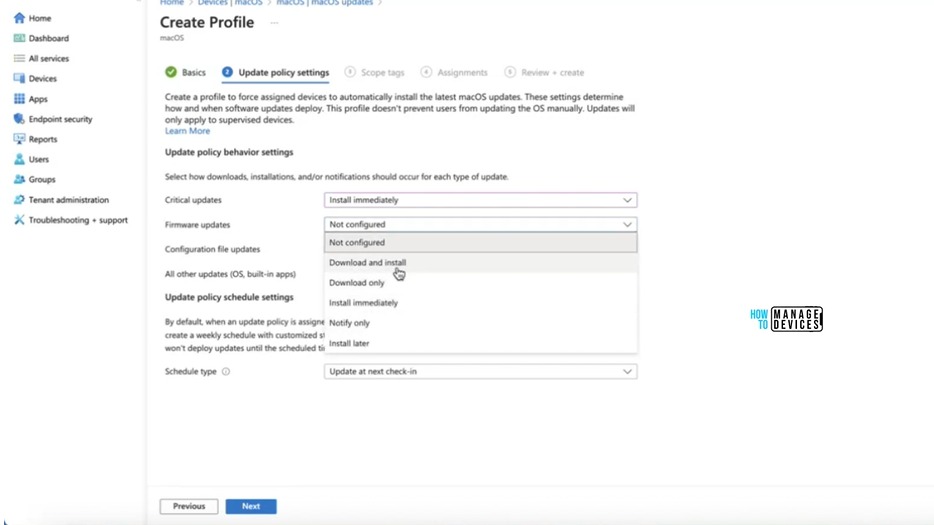Go to the Assignments step
The image size is (934, 525).
(x=454, y=73)
